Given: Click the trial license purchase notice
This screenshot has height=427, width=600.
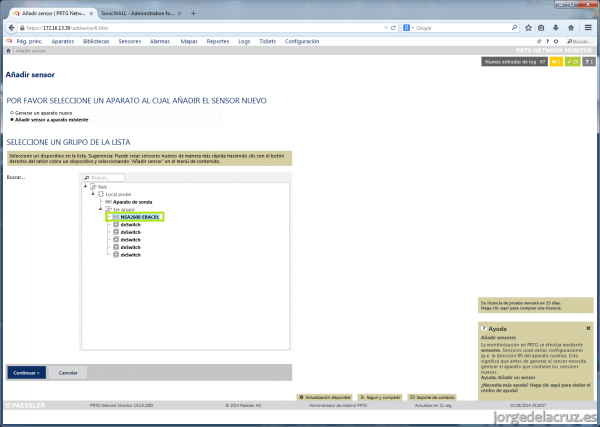Looking at the screenshot, I should coord(536,305).
